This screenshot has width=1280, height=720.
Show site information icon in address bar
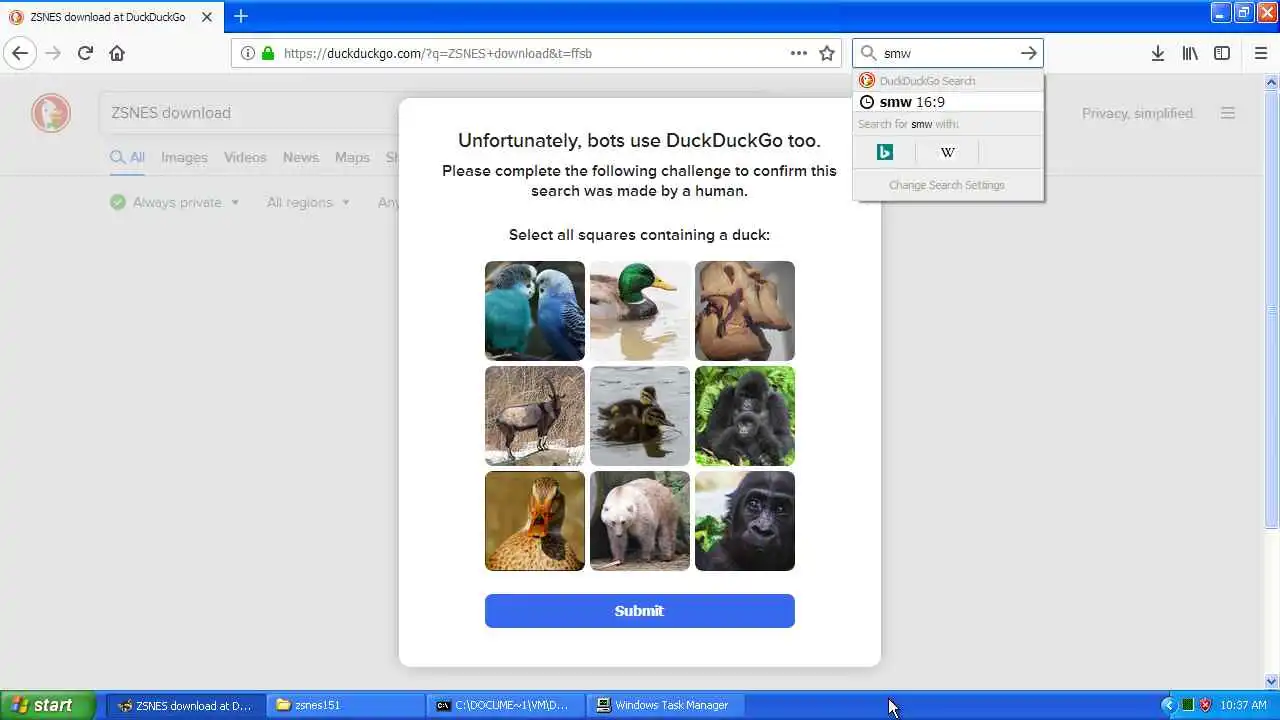point(247,53)
